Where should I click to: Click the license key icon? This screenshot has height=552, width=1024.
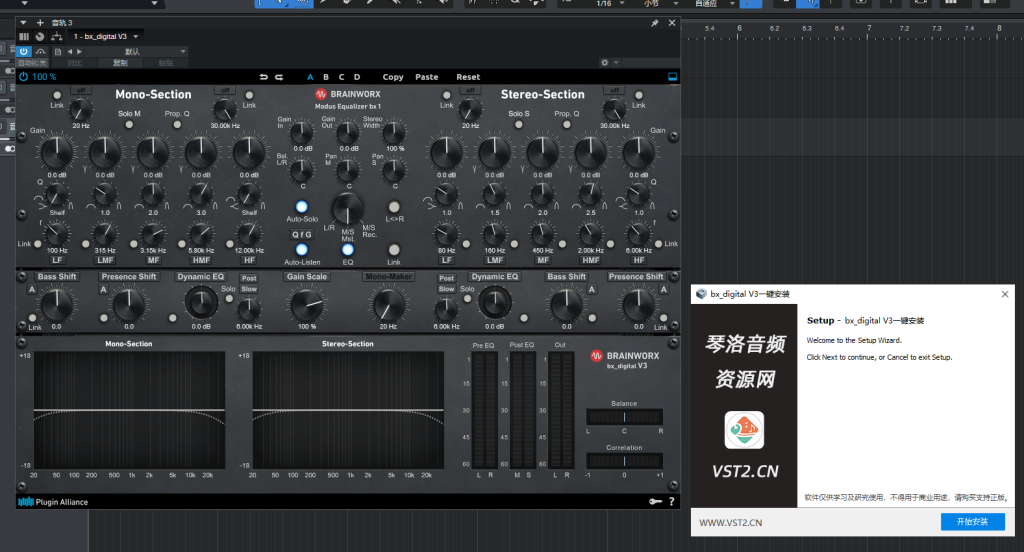(x=656, y=502)
